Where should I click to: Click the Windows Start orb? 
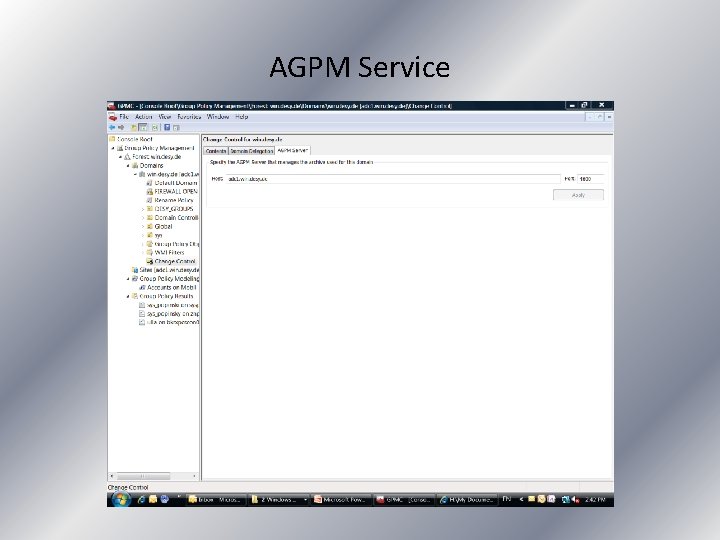pos(120,499)
